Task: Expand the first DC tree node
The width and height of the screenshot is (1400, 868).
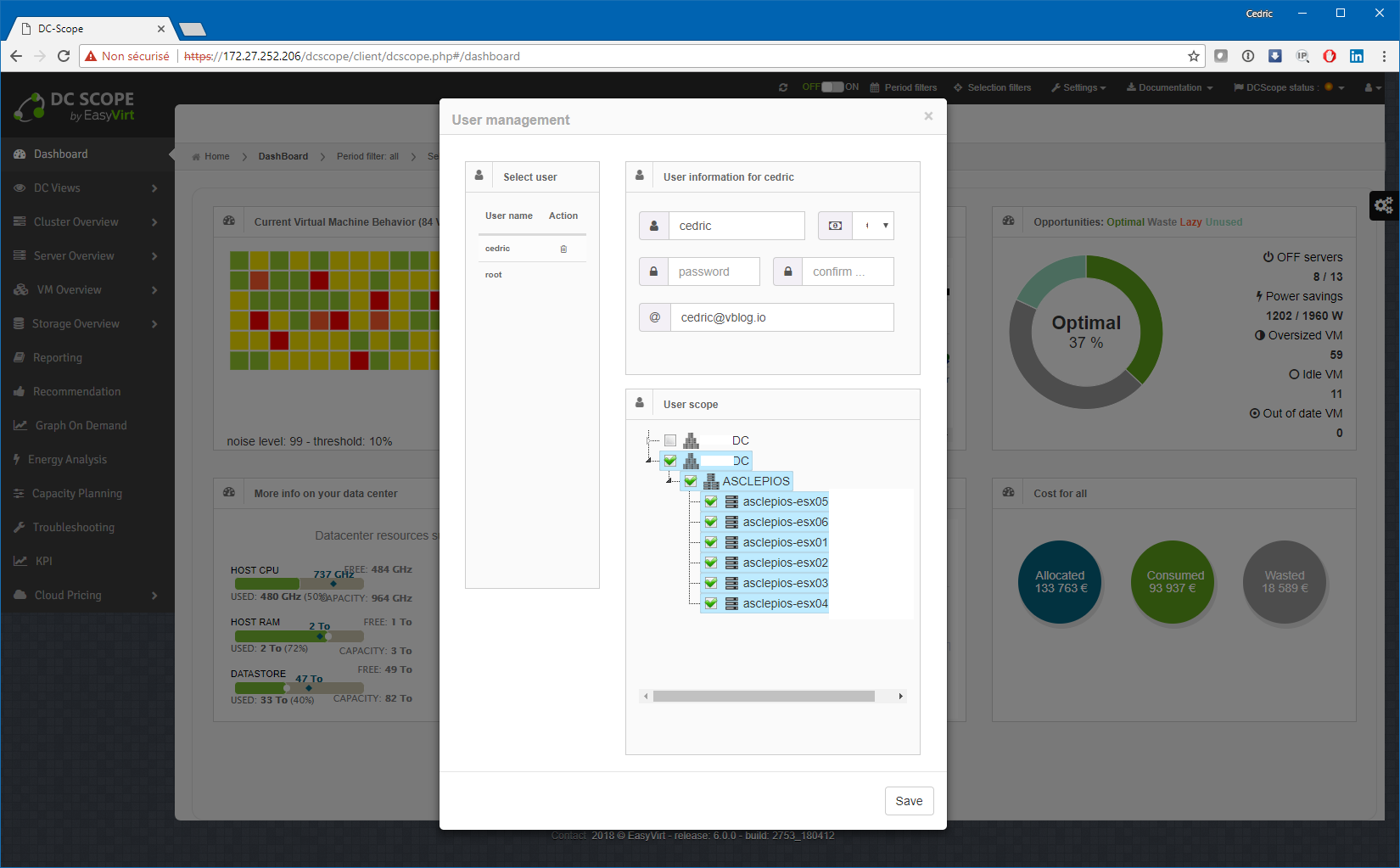Action: tap(649, 440)
